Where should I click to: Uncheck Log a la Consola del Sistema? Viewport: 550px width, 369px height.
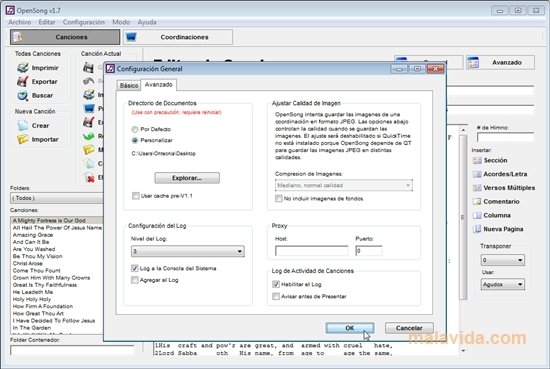point(135,268)
